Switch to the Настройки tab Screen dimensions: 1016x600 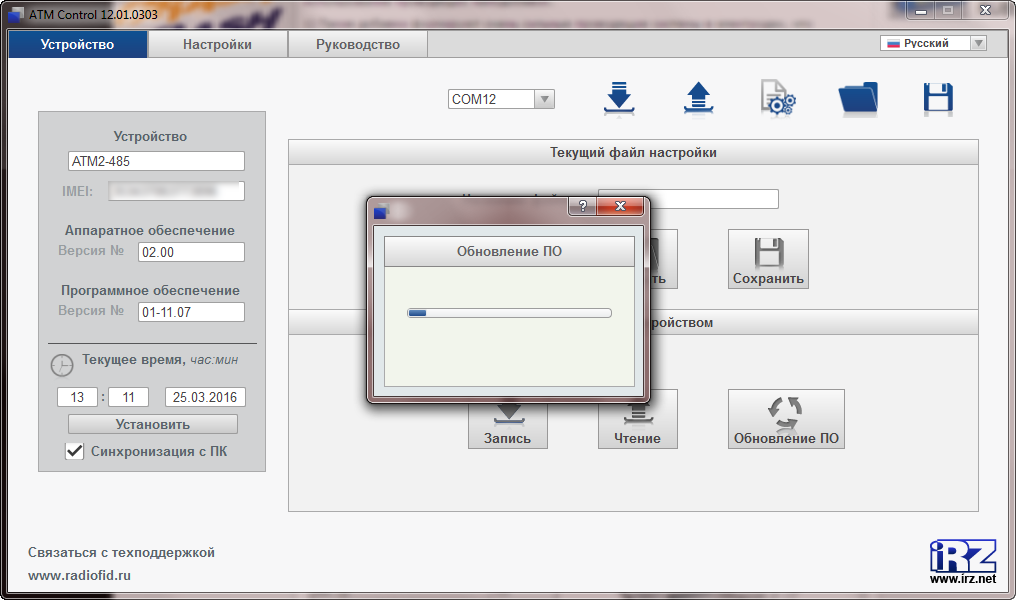point(217,44)
